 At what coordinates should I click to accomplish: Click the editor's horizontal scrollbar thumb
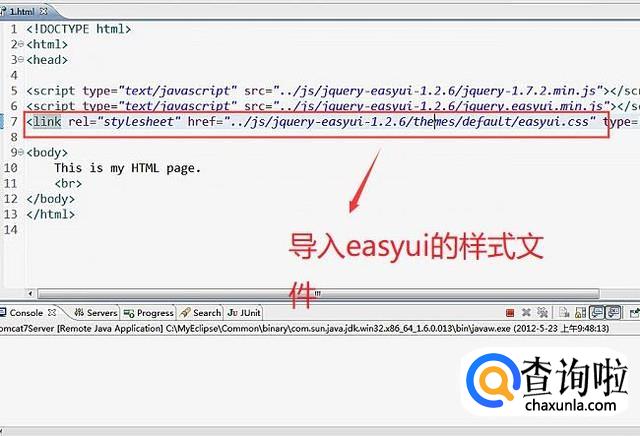(x=318, y=293)
